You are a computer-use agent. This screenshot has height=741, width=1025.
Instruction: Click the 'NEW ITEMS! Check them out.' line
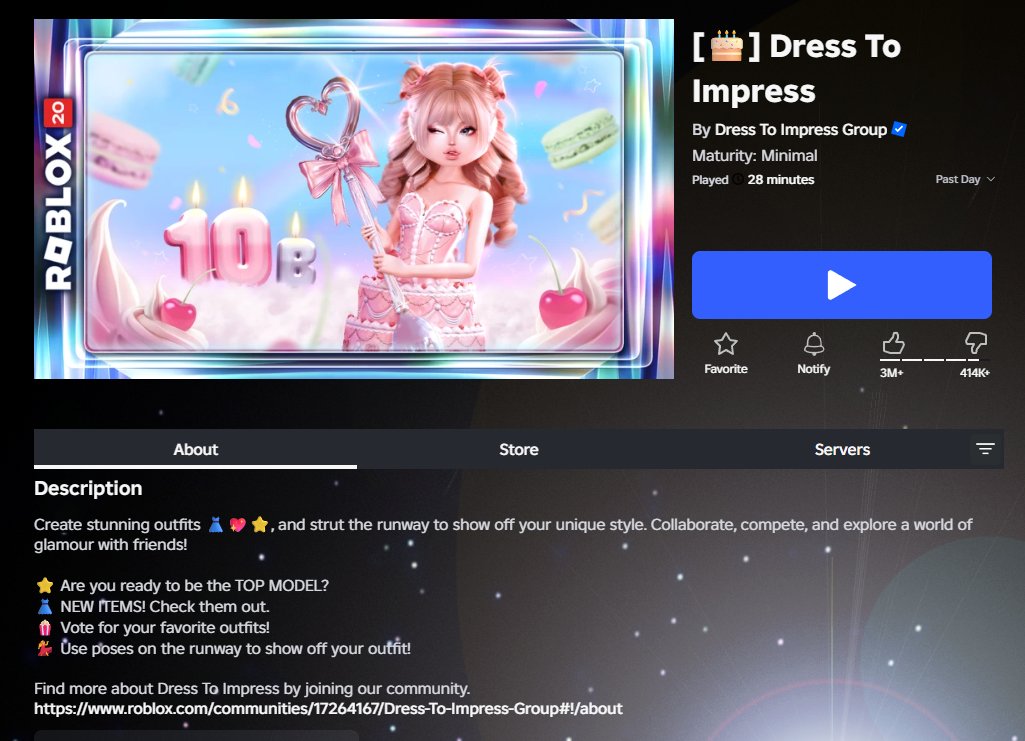[165, 606]
